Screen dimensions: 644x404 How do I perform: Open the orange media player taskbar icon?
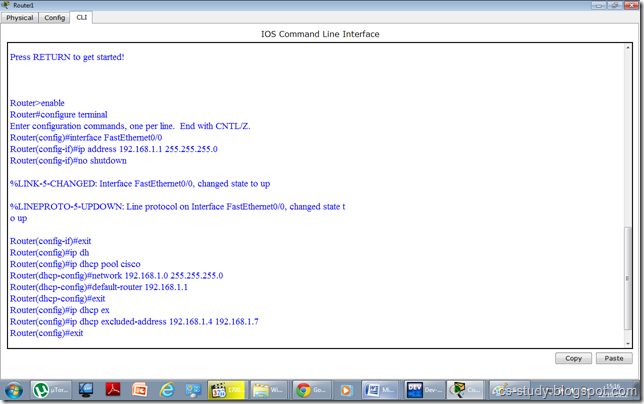click(x=346, y=390)
